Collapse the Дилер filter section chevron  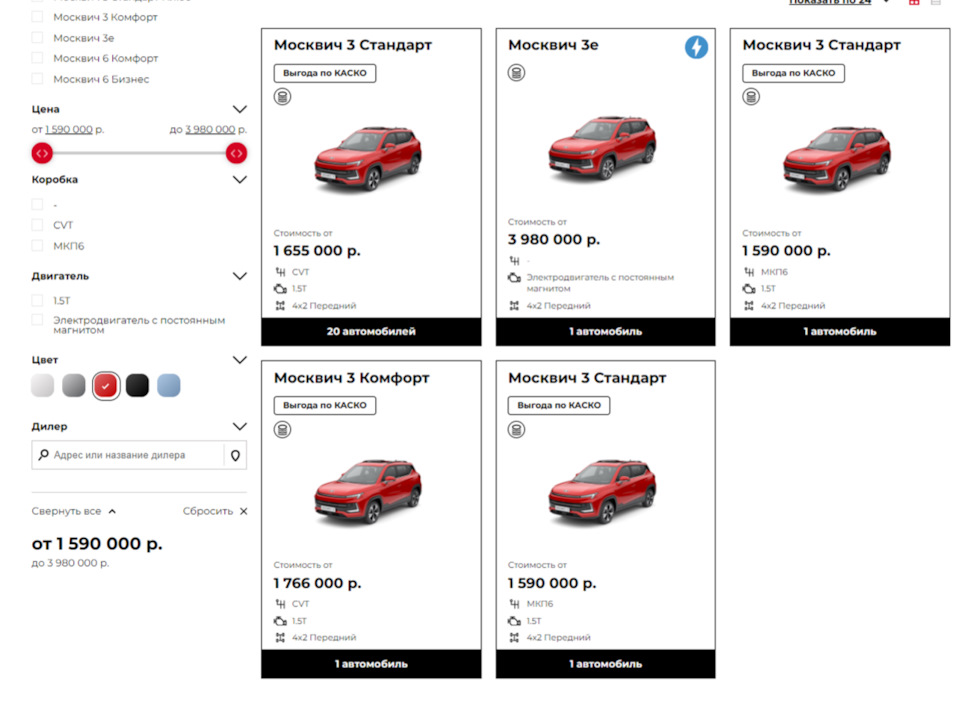tap(240, 427)
